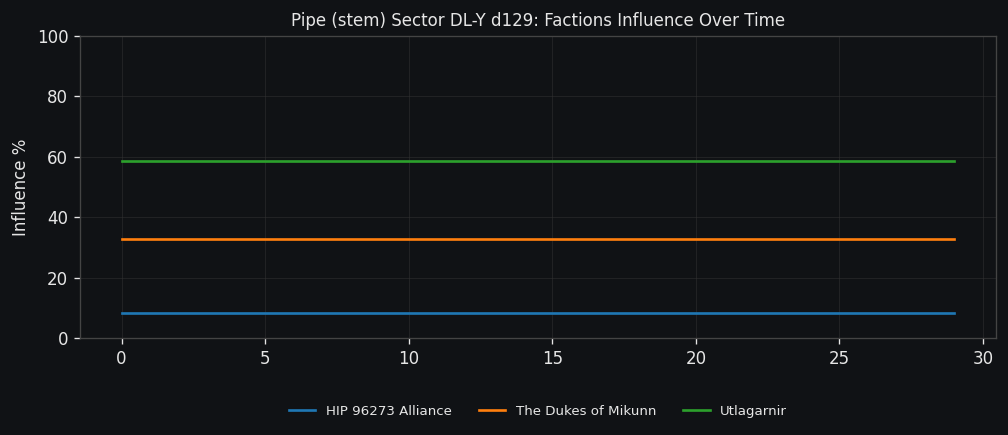Click the 20 tick on the y-axis
Image resolution: width=1008 pixels, height=435 pixels.
click(x=57, y=278)
